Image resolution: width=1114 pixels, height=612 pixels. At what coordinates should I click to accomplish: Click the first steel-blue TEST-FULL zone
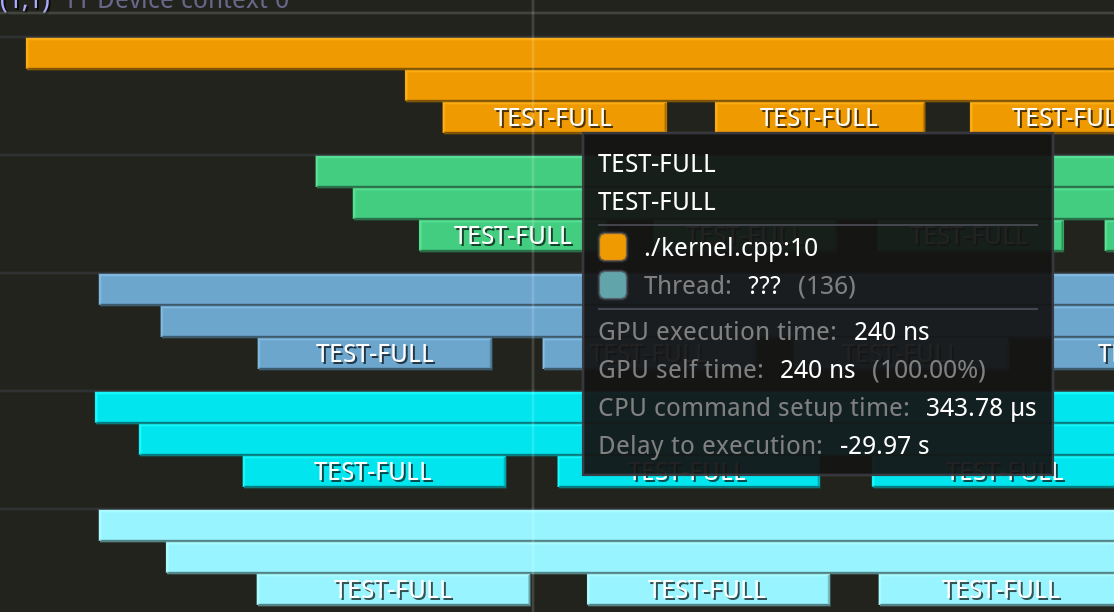coord(374,354)
